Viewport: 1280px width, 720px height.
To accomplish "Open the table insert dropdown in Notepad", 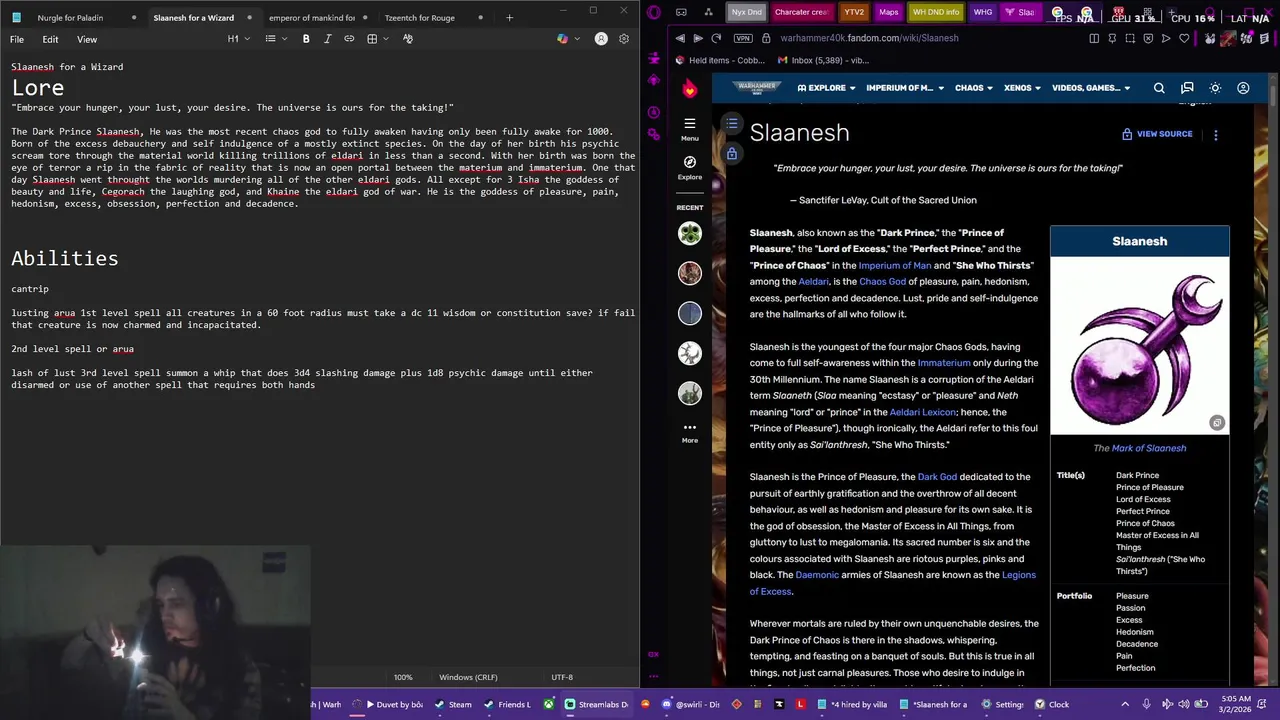I will click(x=377, y=39).
